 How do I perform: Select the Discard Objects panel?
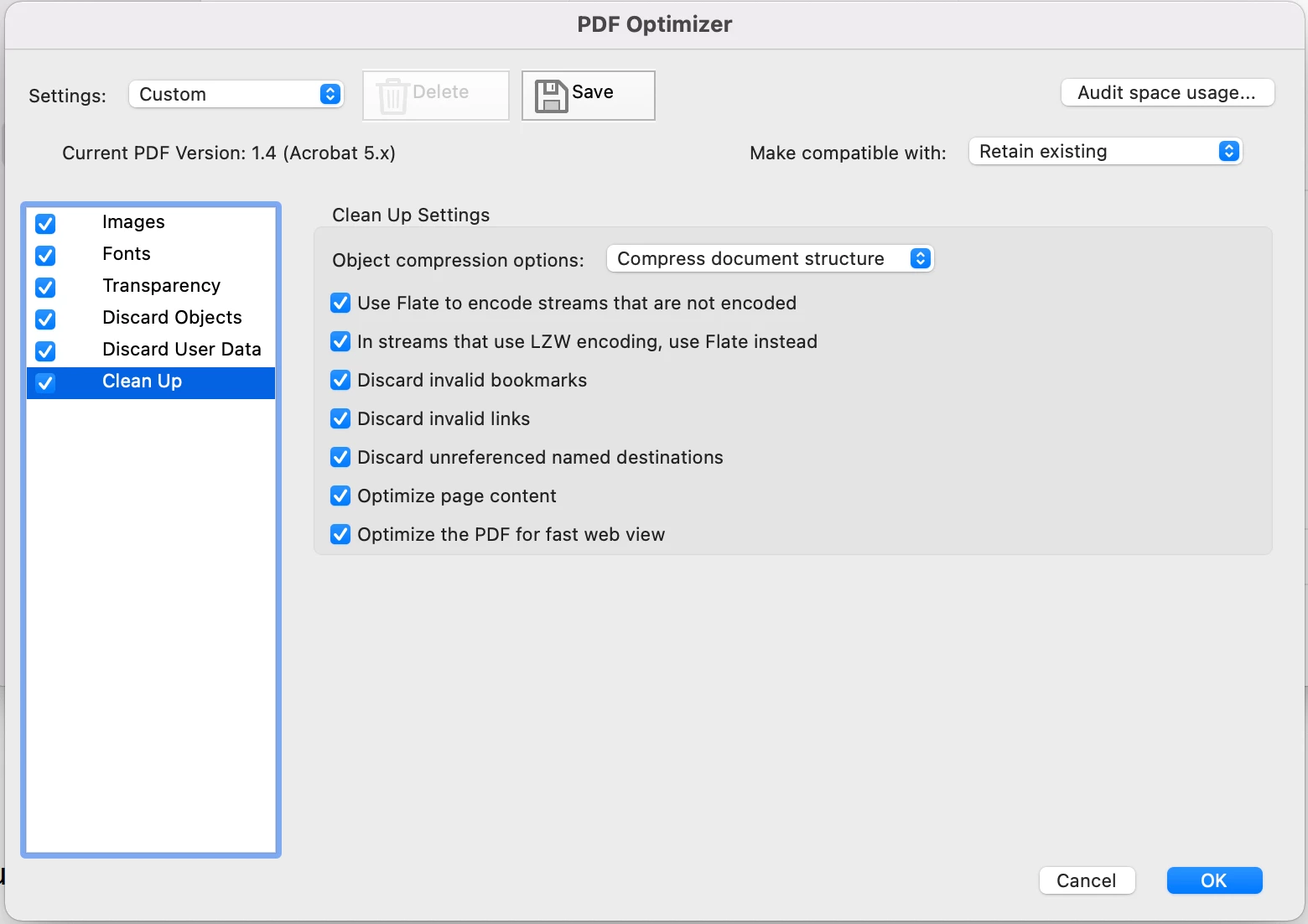[151, 318]
